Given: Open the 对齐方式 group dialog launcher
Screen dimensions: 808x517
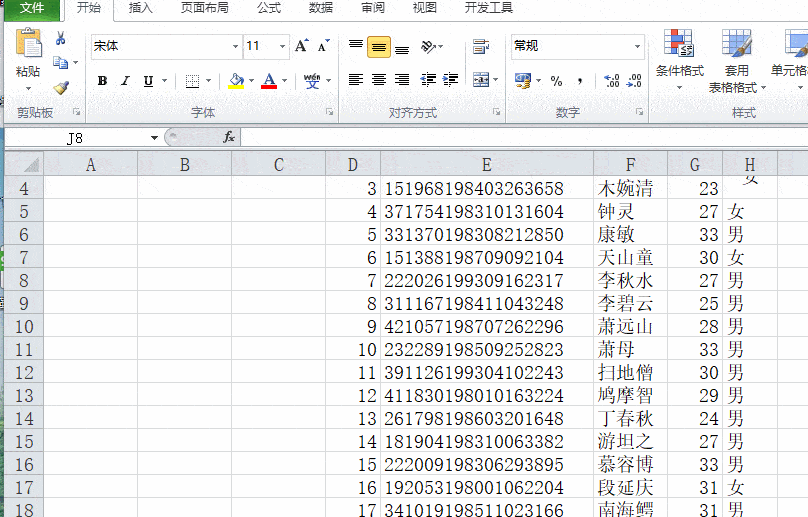Looking at the screenshot, I should click(x=497, y=111).
